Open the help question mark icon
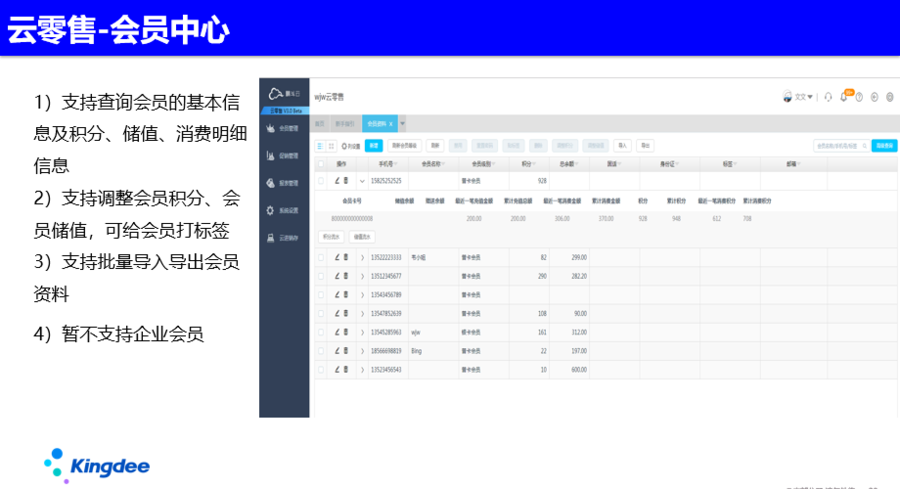Screen dimensions: 900x489 [859, 97]
